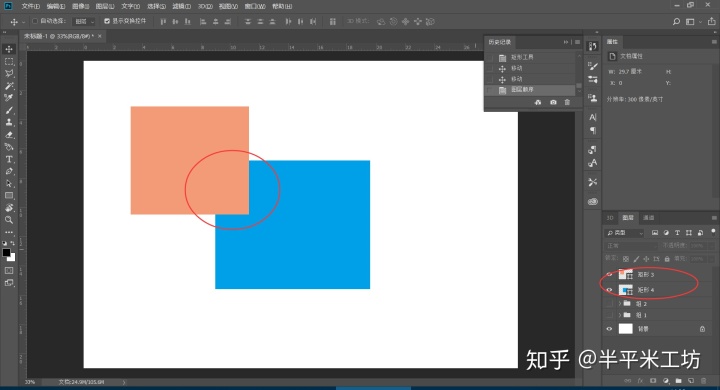The width and height of the screenshot is (720, 390).
Task: Choose the Magic Wand tool
Action: pyautogui.click(x=9, y=86)
